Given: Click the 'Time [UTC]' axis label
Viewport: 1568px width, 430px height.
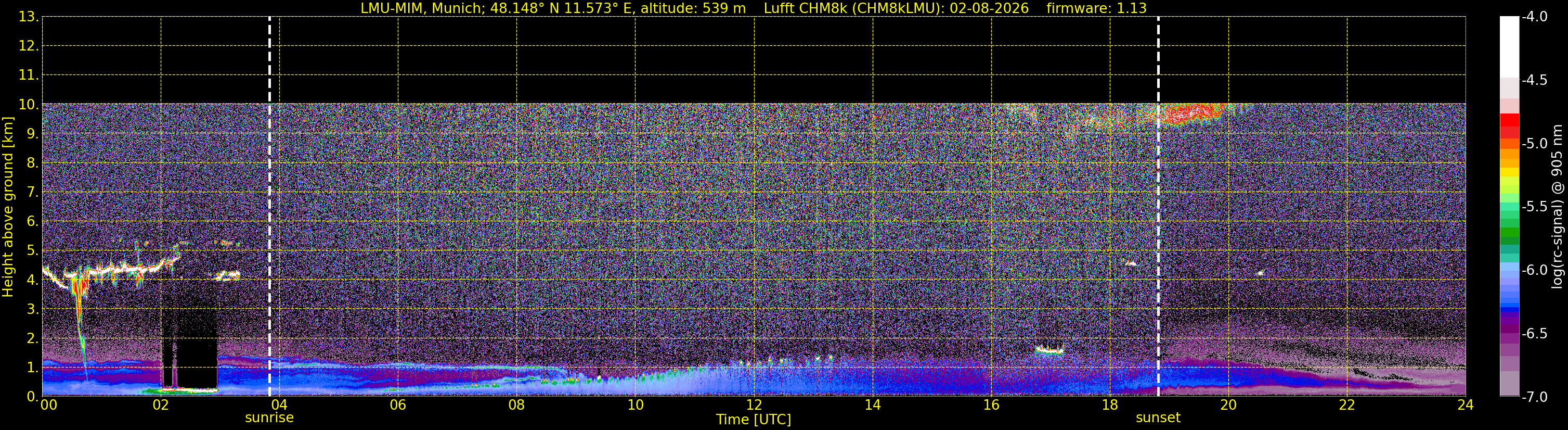Looking at the screenshot, I should tap(754, 420).
